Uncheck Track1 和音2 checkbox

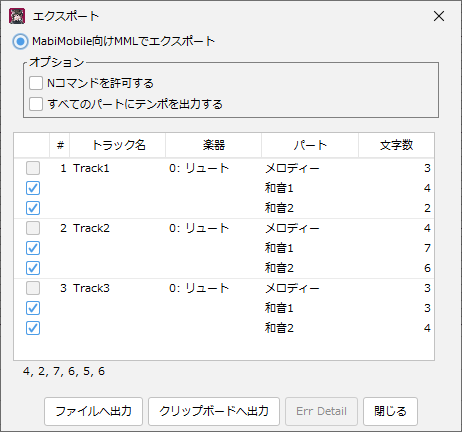(33, 208)
